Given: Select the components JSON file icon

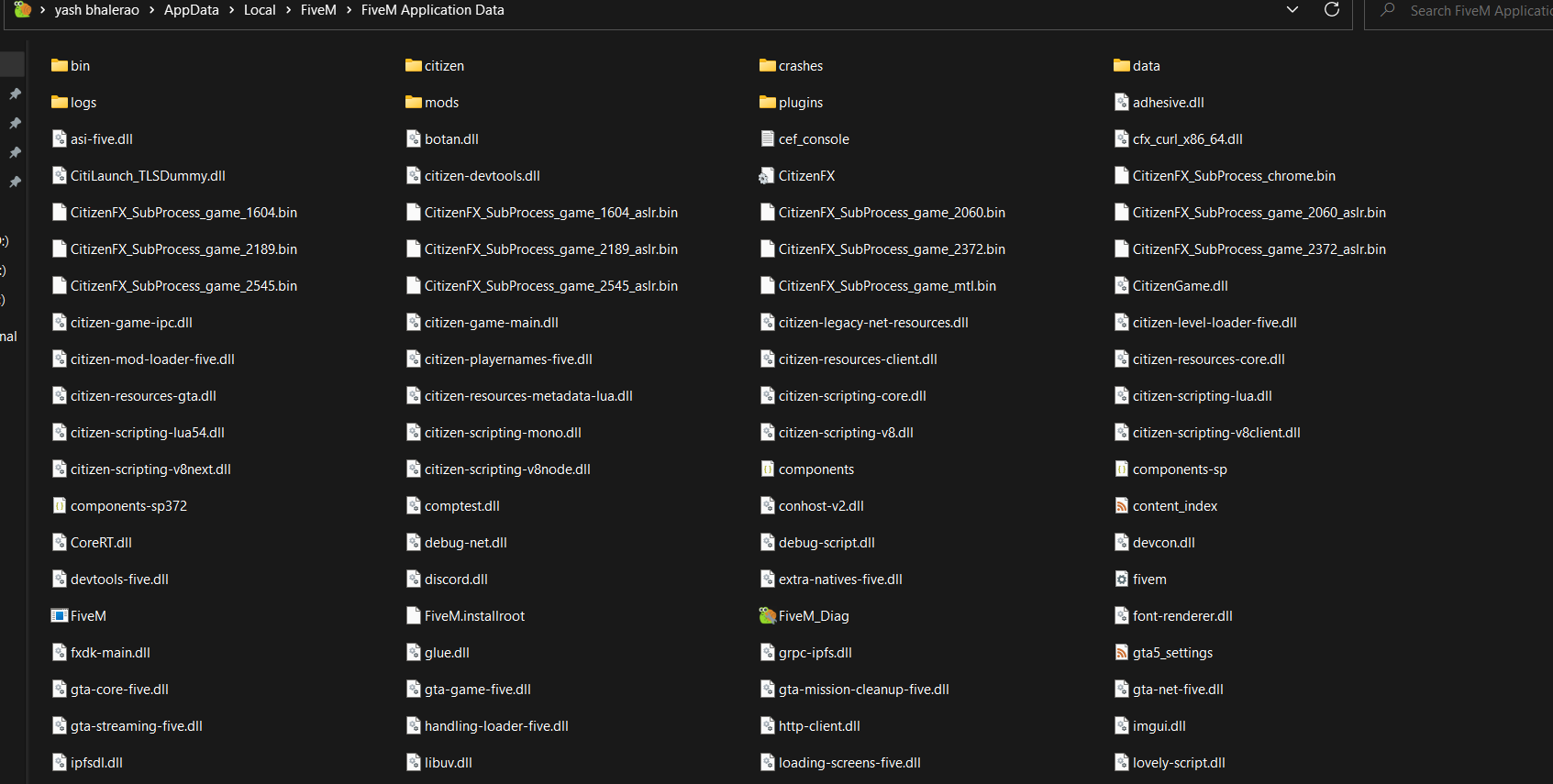Looking at the screenshot, I should (x=768, y=469).
